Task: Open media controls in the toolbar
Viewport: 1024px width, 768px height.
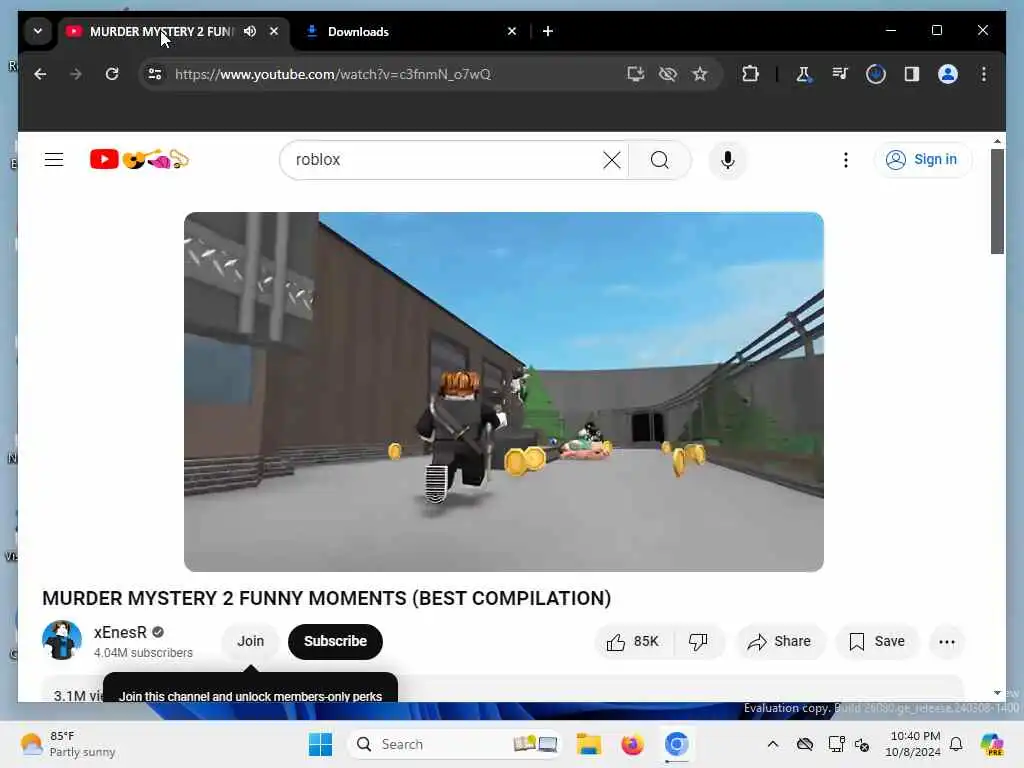Action: click(x=840, y=74)
